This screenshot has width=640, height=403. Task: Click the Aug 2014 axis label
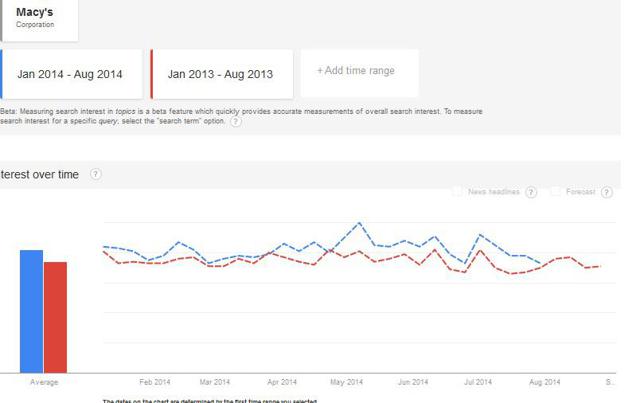coord(544,382)
